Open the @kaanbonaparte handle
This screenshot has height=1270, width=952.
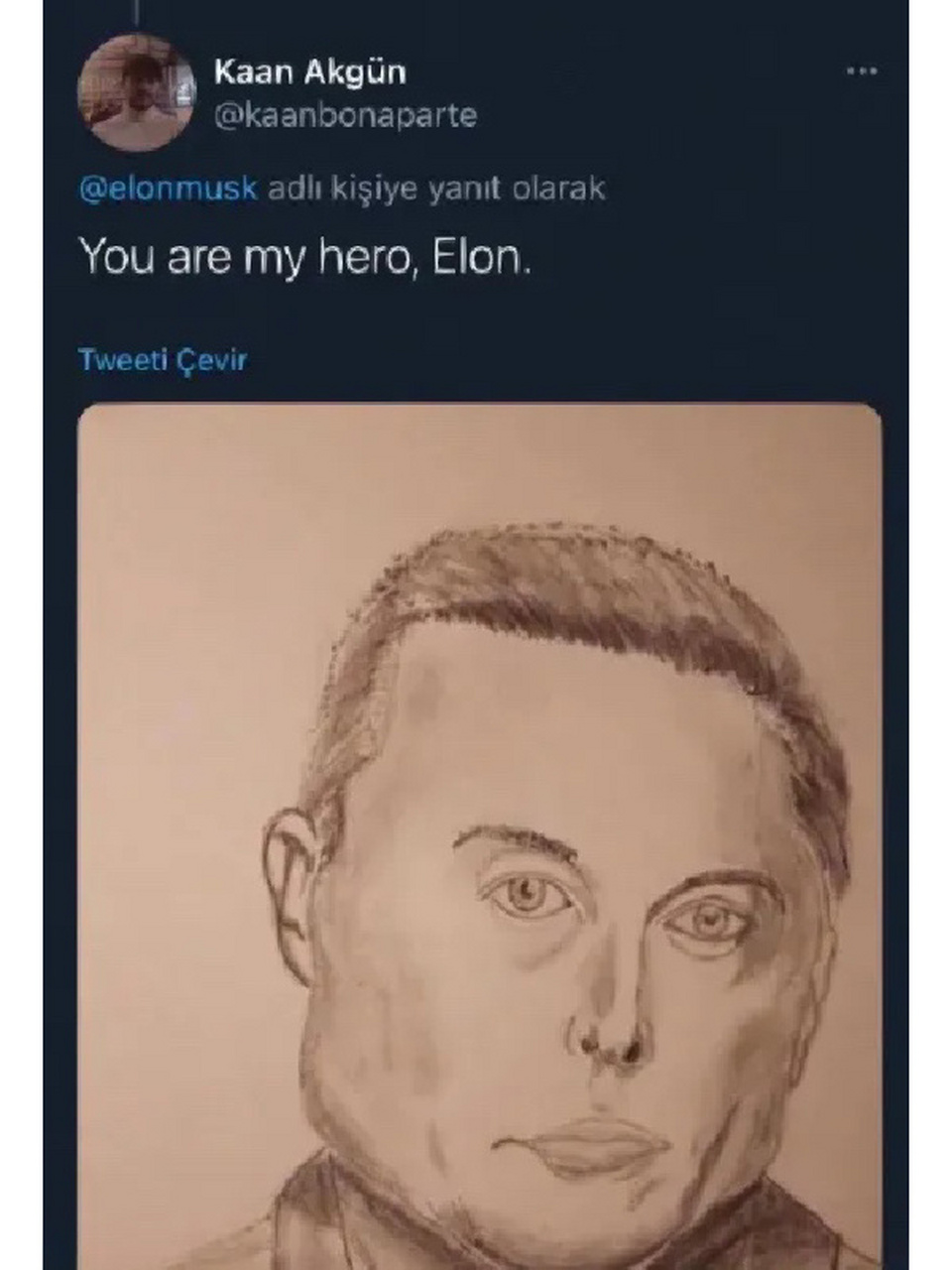[346, 115]
